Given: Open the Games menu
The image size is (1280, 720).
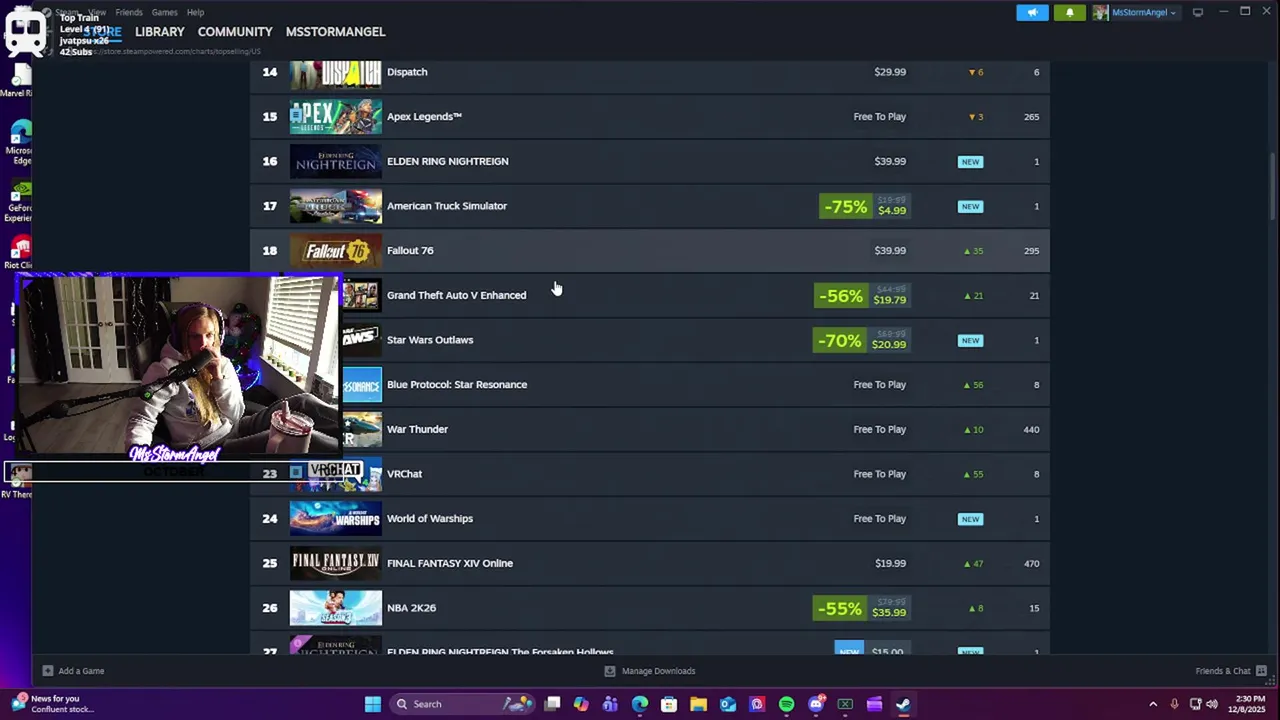Looking at the screenshot, I should (x=165, y=12).
